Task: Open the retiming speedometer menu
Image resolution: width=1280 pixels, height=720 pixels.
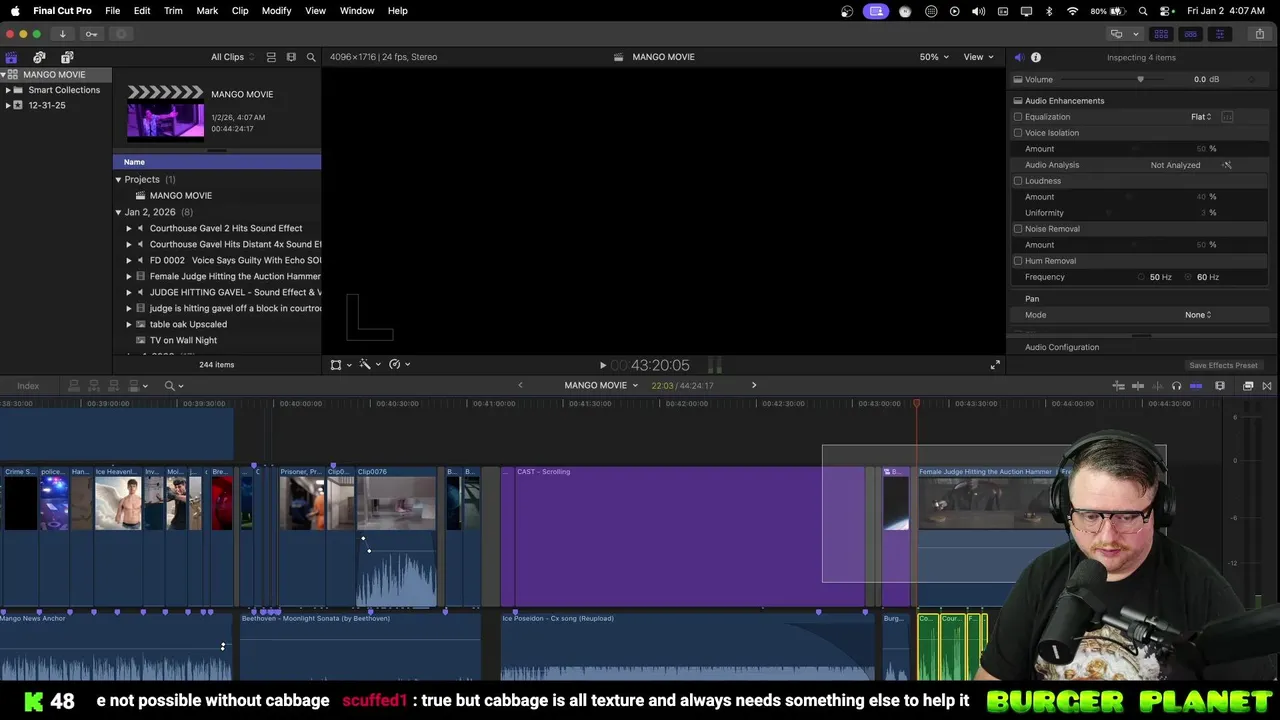Action: (399, 365)
